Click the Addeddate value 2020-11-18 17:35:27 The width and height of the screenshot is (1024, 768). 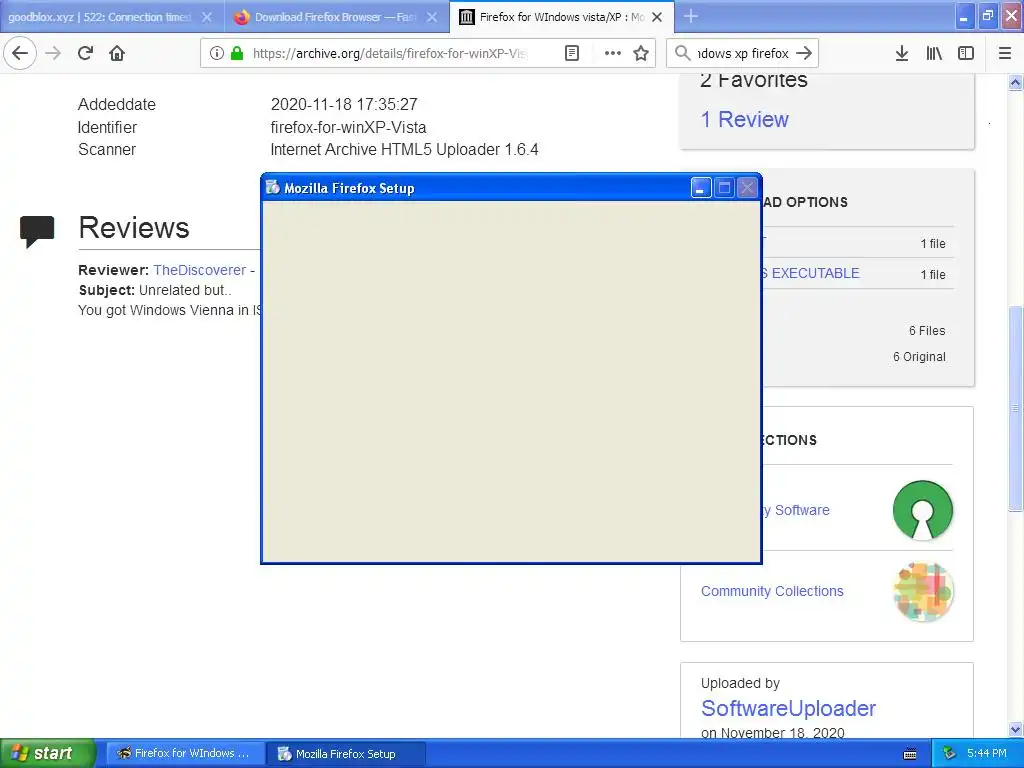point(344,104)
